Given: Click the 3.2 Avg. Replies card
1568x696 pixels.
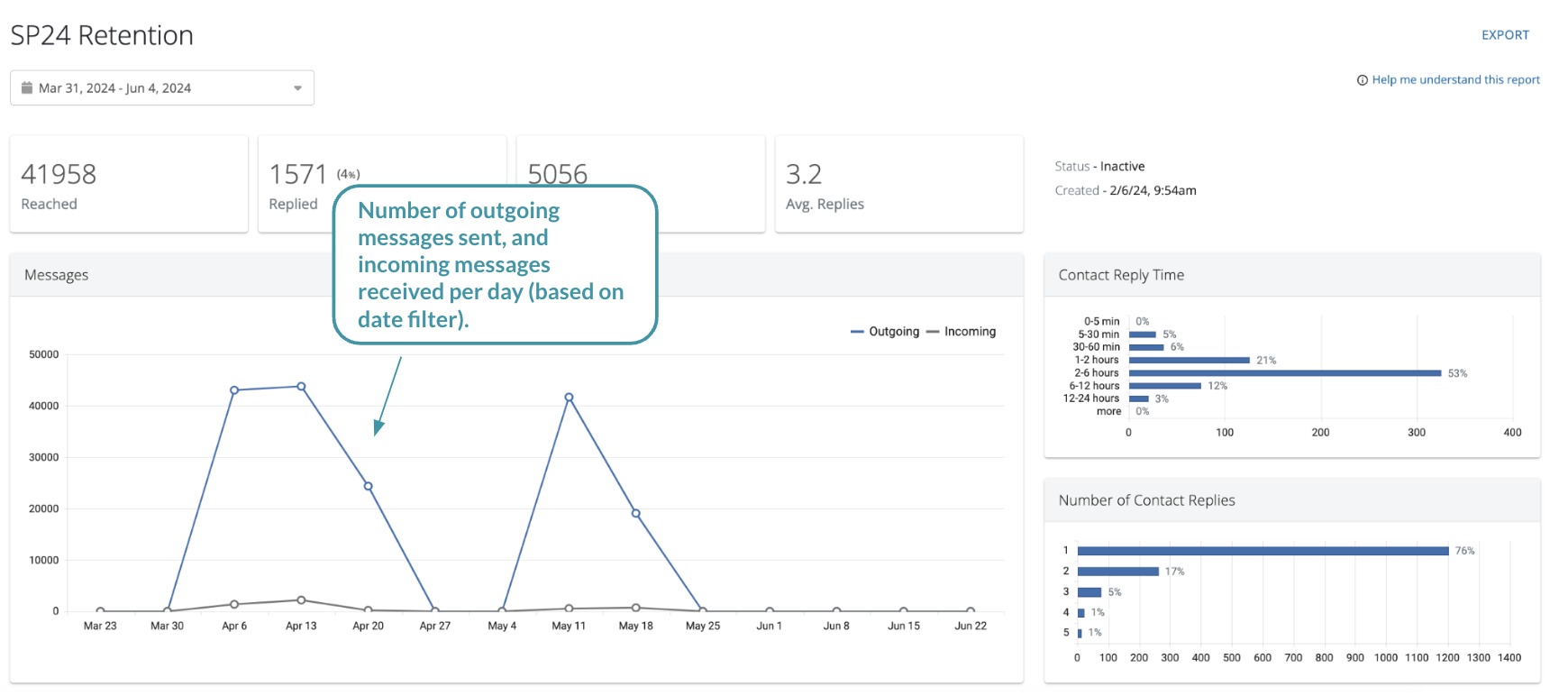Looking at the screenshot, I should [x=898, y=185].
